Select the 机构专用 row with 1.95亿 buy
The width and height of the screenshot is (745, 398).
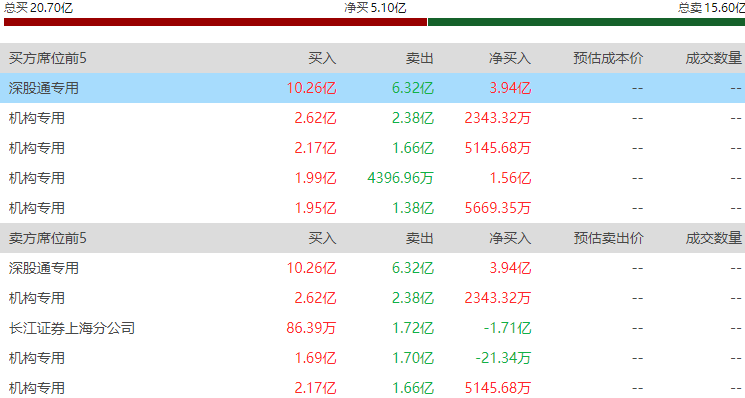click(x=372, y=208)
